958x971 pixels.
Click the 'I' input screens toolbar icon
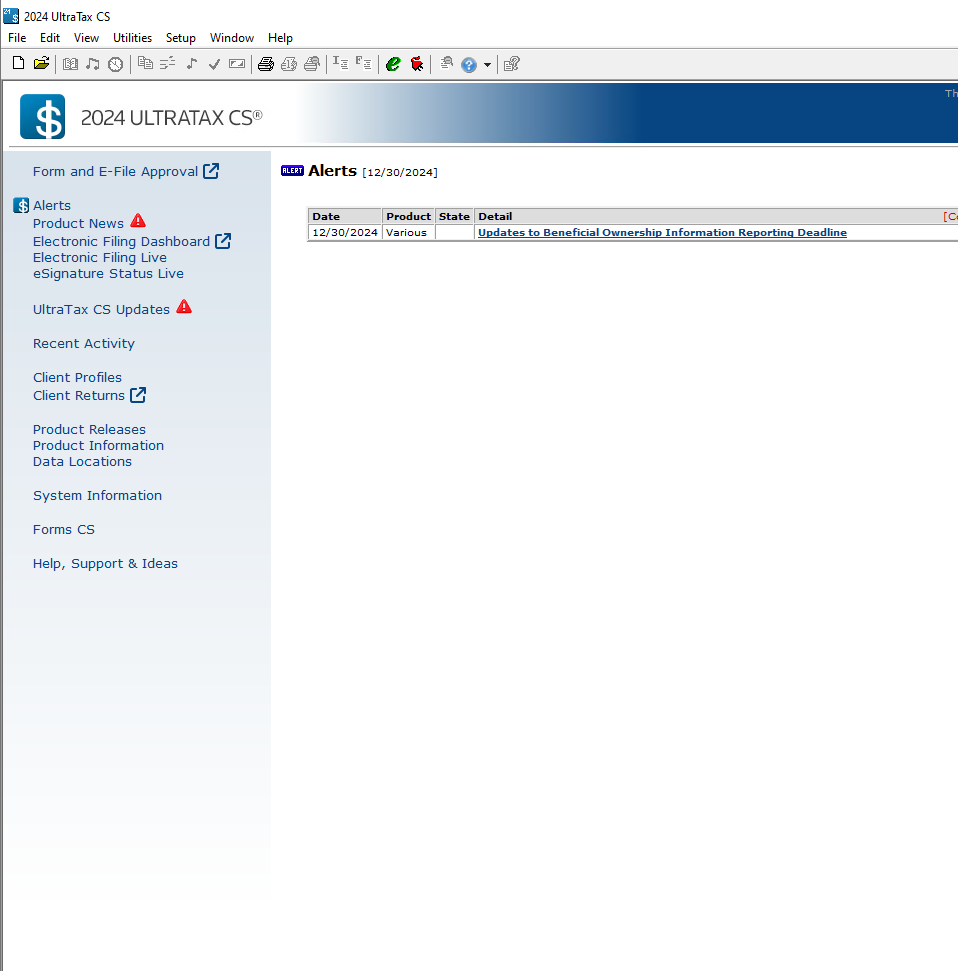coord(341,63)
